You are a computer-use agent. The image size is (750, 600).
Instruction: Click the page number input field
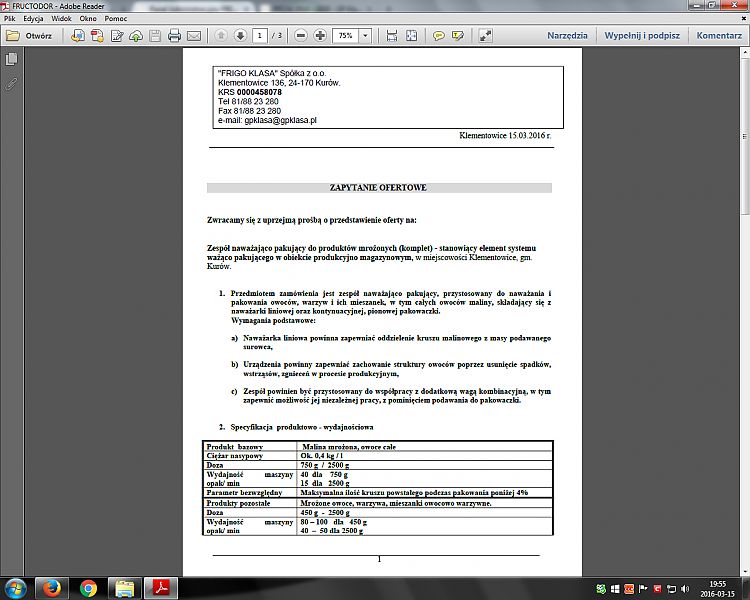click(x=259, y=35)
